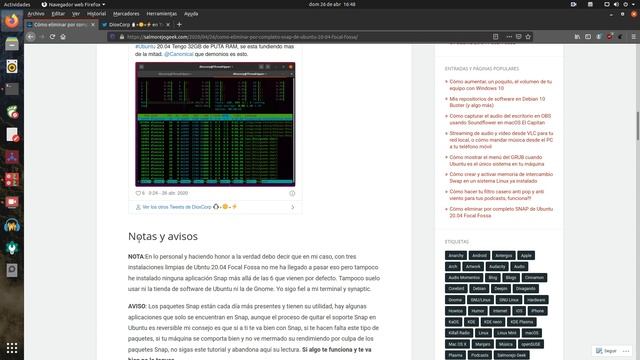Image resolution: width=640 pixels, height=360 pixels.
Task: Select the Debian tag
Action: [x=479, y=289]
